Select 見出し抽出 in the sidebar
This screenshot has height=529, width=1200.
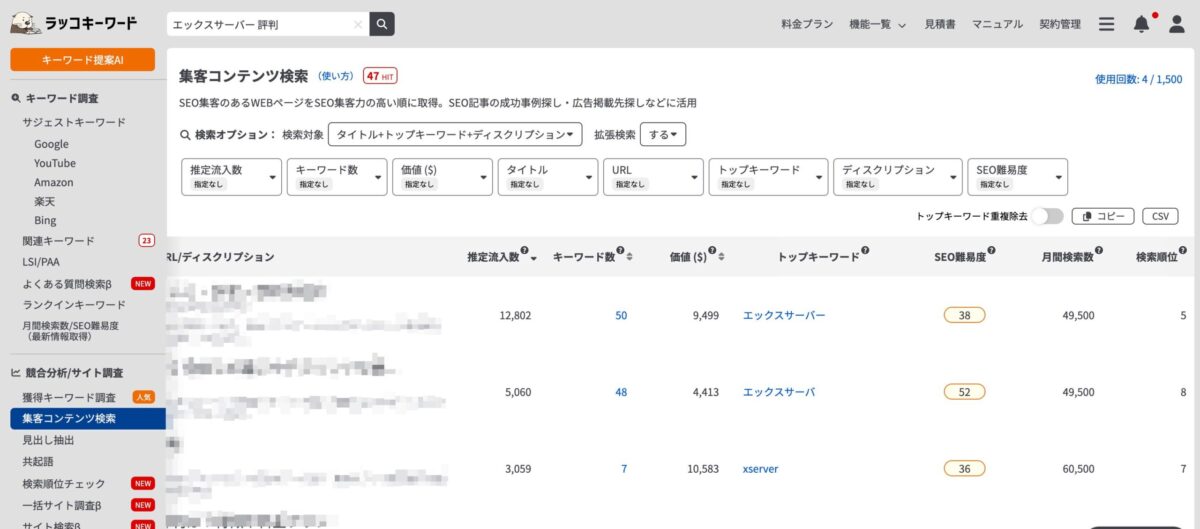[48, 440]
